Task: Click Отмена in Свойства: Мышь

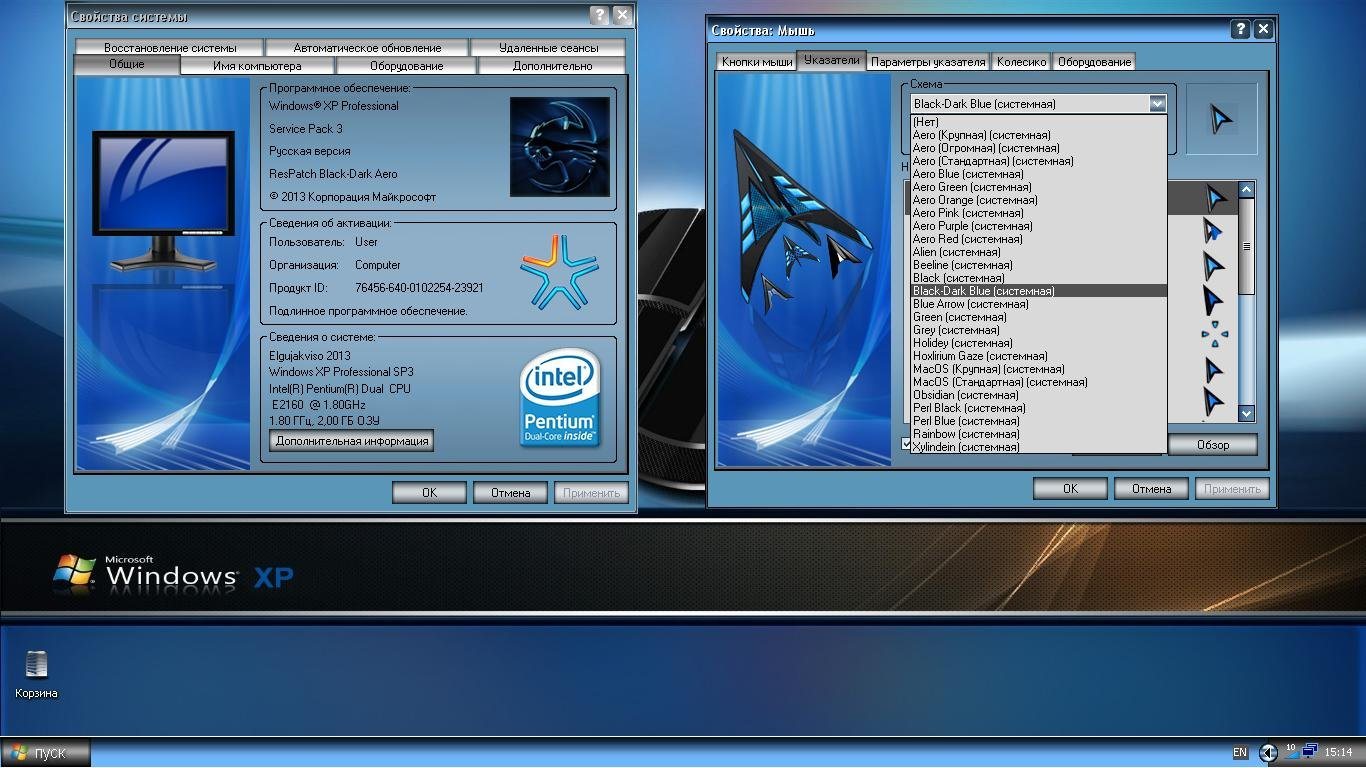Action: pos(1151,488)
